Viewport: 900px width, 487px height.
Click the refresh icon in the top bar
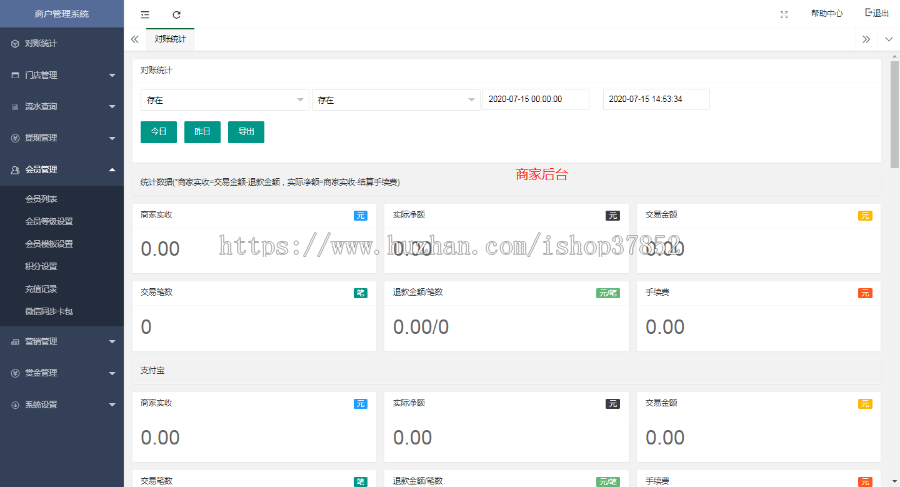[x=176, y=14]
